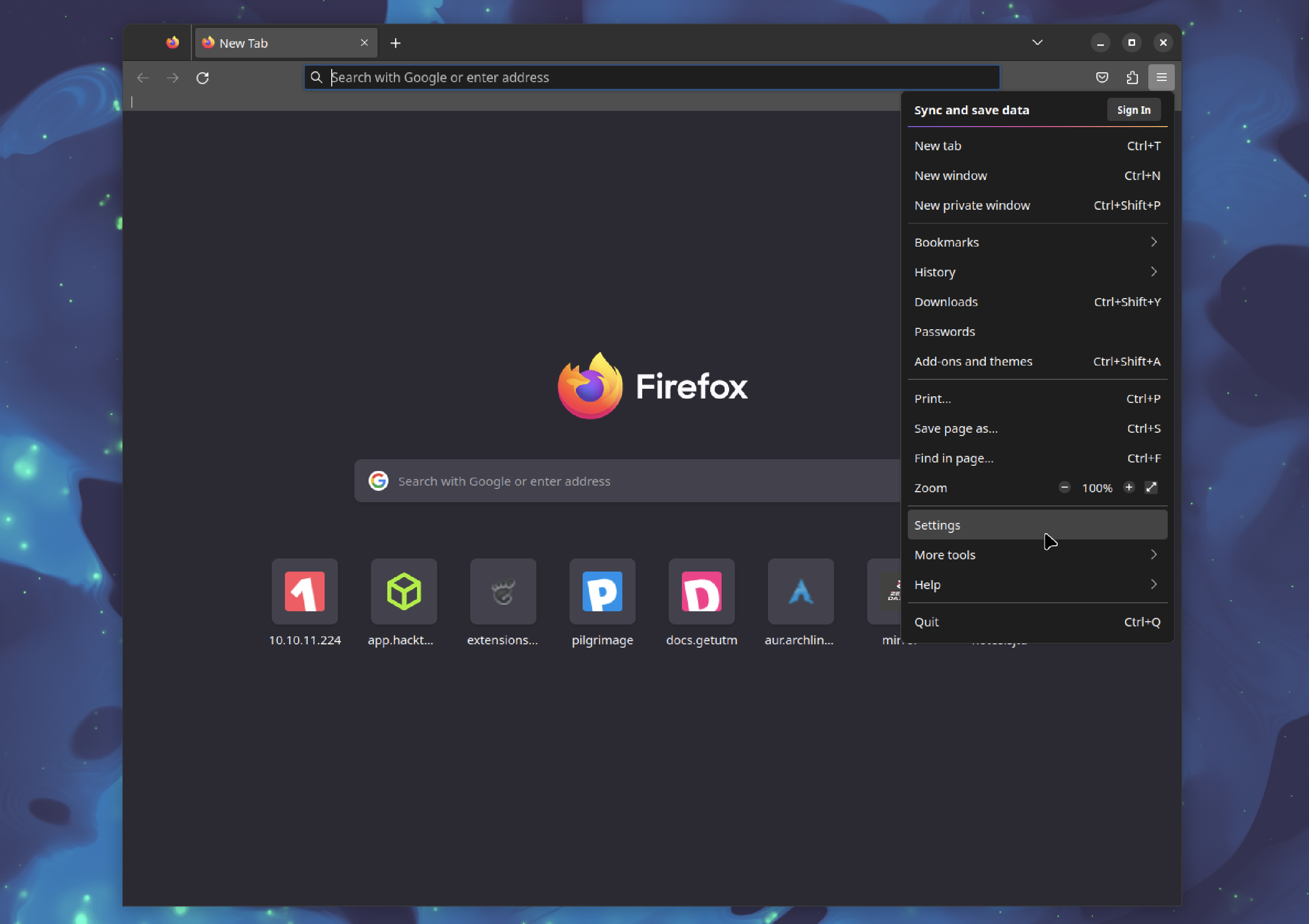1309x924 pixels.
Task: Go forward one page
Action: pyautogui.click(x=172, y=77)
